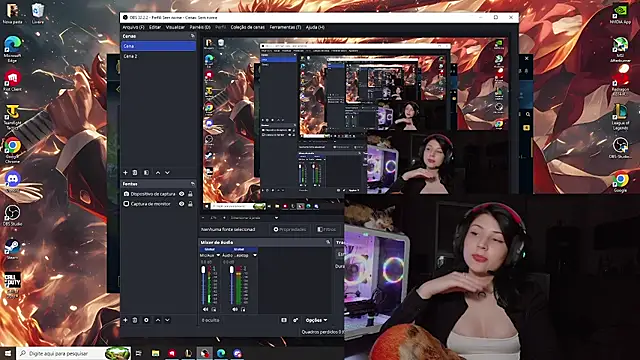Screen dimensions: 640x360
Task: Open Steam desktop shortcut
Action: tap(12, 249)
